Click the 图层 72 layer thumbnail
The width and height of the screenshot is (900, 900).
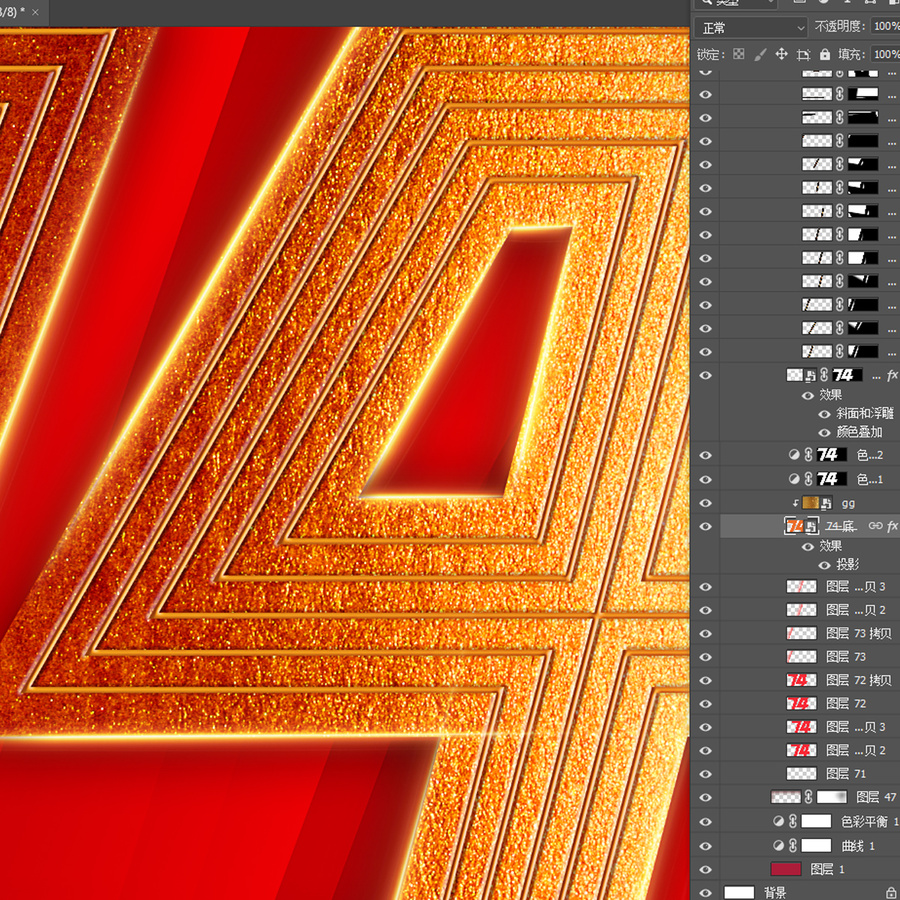801,703
